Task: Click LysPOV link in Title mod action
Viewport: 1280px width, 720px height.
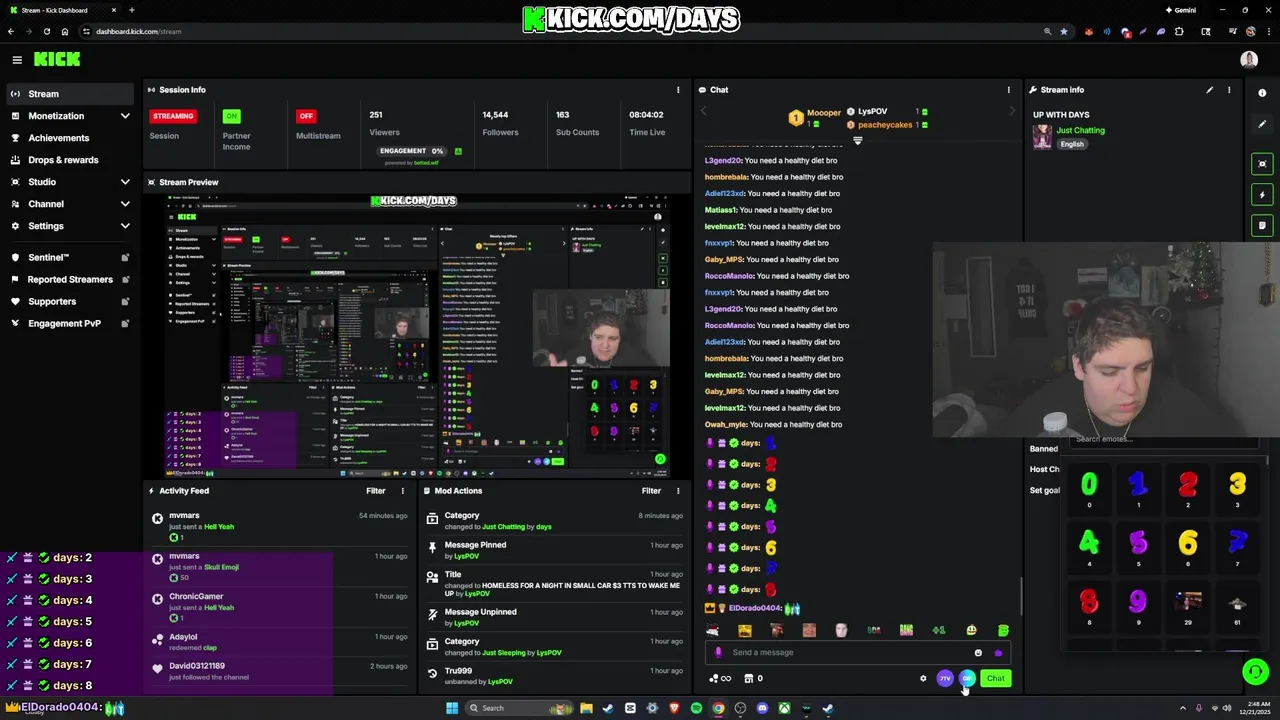Action: click(x=477, y=594)
